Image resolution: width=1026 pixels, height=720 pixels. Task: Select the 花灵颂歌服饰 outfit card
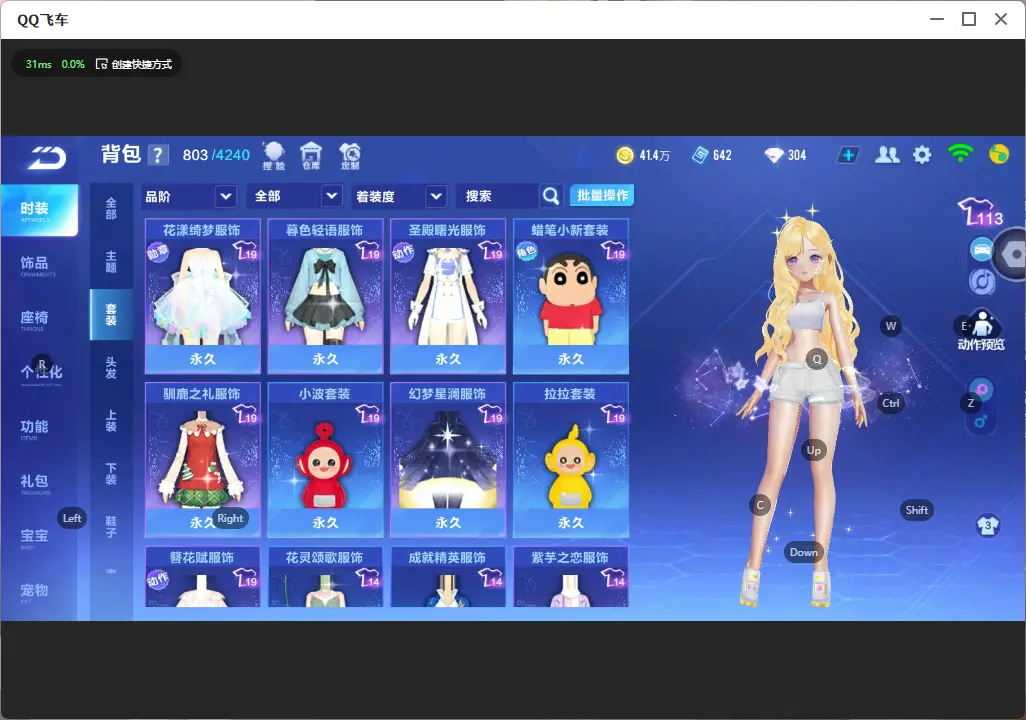point(325,577)
